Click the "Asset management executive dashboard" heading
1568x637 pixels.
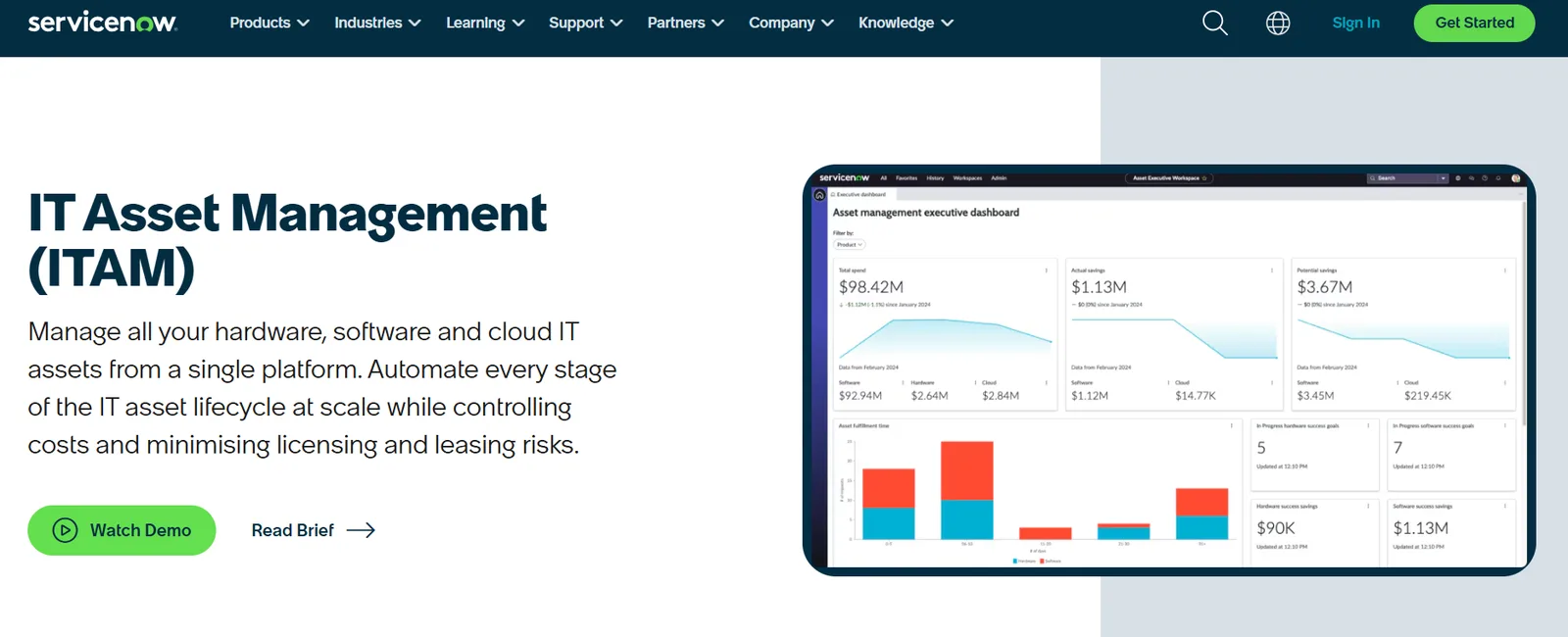[926, 213]
